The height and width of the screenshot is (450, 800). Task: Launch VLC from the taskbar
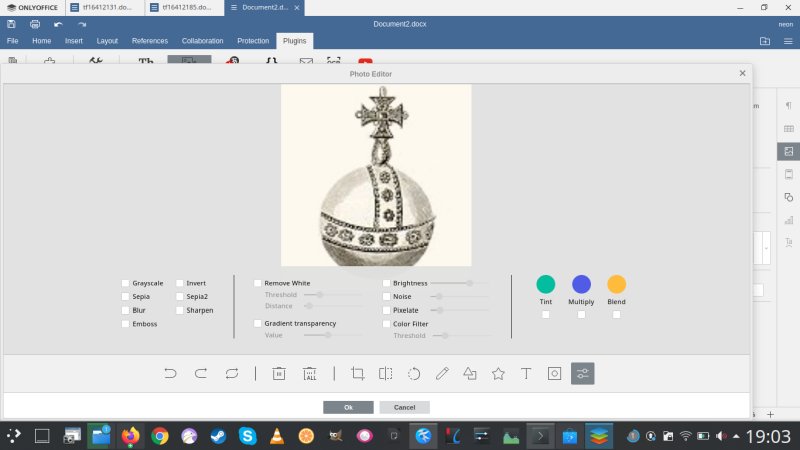point(277,436)
